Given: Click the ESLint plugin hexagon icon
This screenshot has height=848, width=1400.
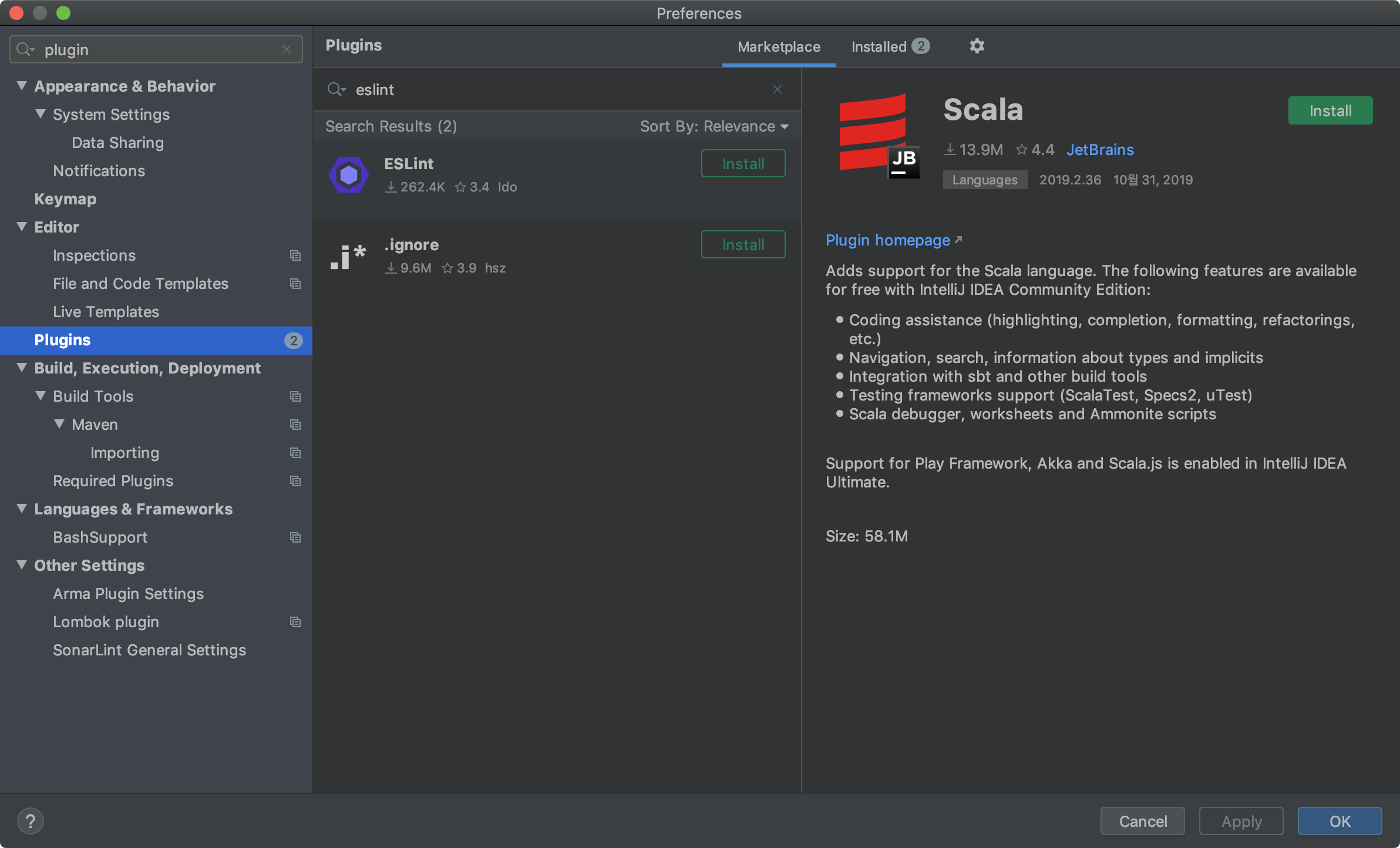Looking at the screenshot, I should click(x=349, y=175).
